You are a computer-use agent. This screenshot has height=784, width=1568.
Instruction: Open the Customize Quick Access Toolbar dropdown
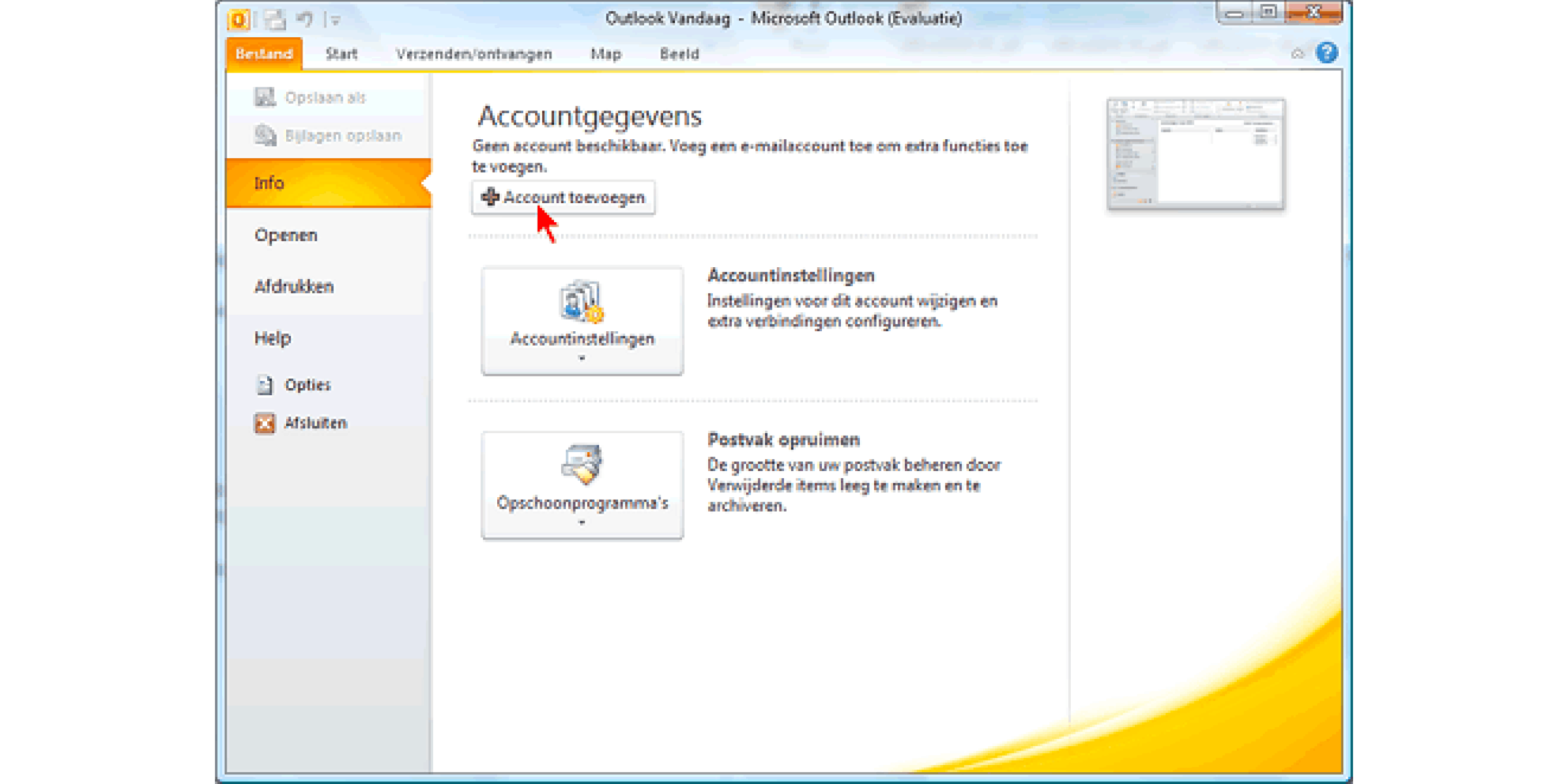[336, 20]
